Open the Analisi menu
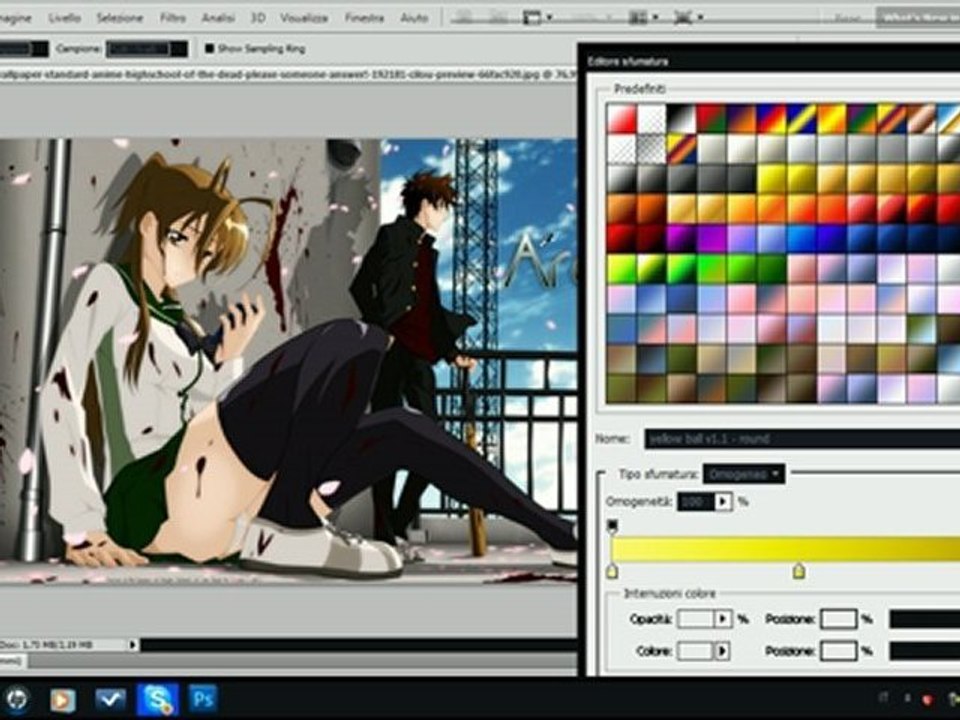The image size is (960, 720). pyautogui.click(x=219, y=18)
